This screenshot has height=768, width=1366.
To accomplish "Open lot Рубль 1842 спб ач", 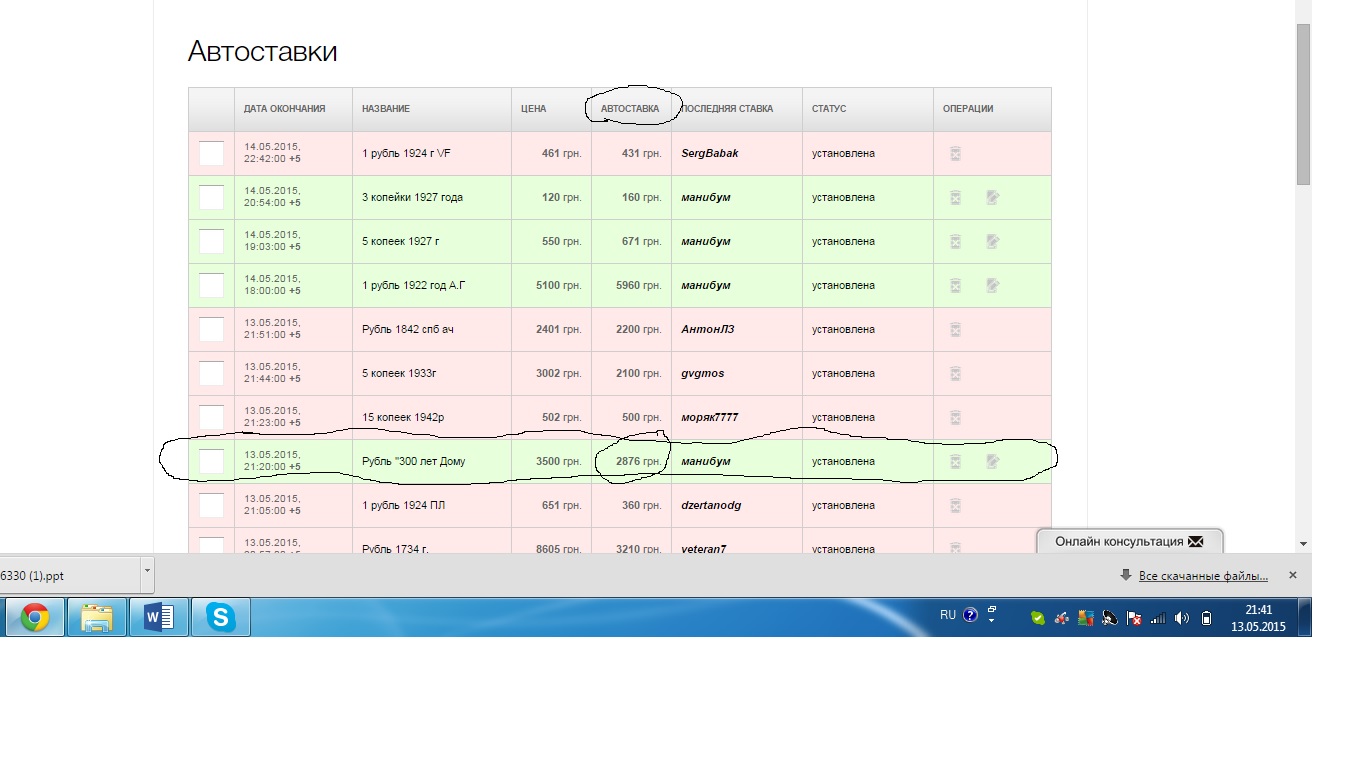I will [408, 330].
